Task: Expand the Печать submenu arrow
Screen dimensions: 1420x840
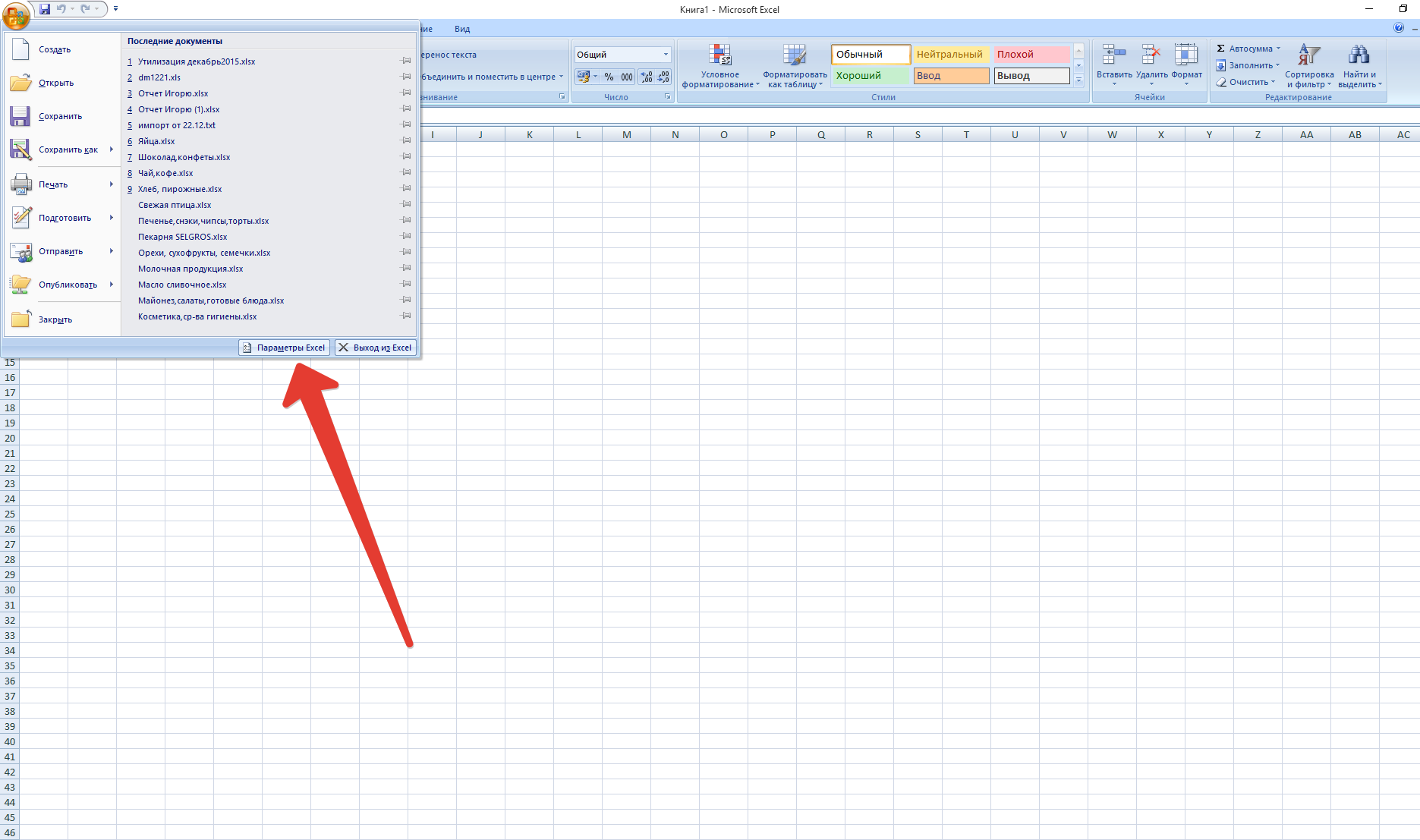Action: point(112,184)
